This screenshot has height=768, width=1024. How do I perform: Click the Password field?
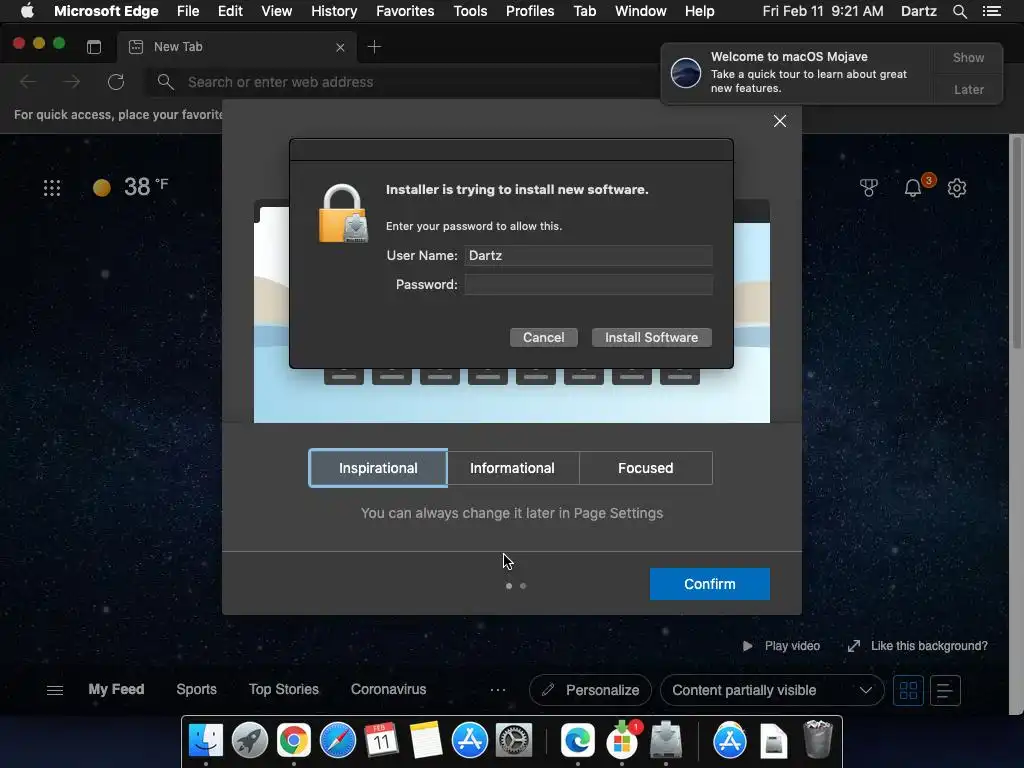588,285
